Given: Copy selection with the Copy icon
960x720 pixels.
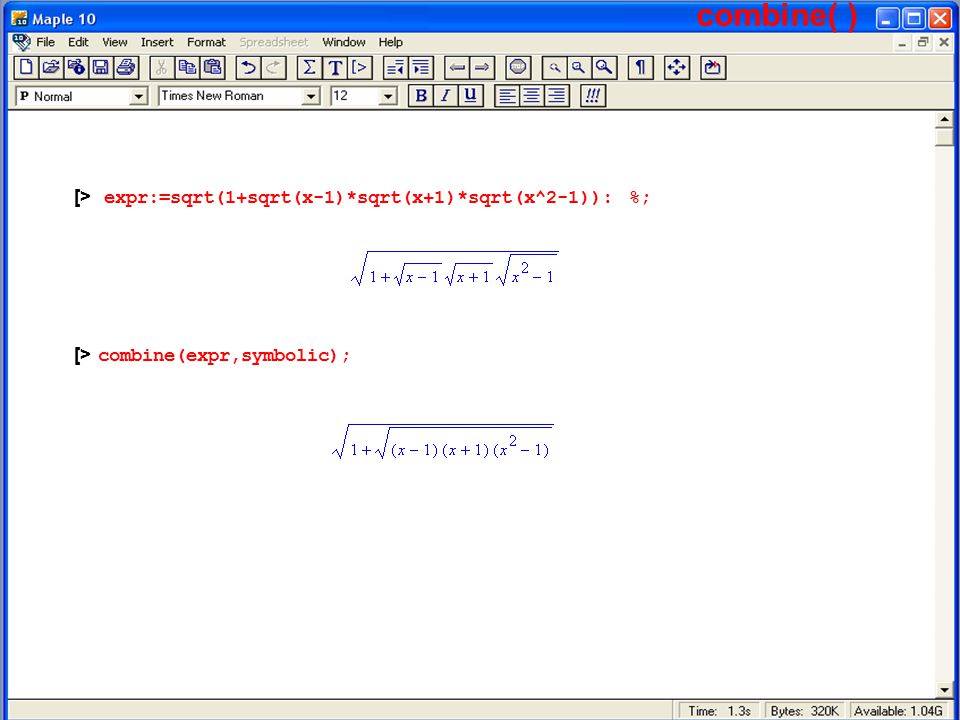Looking at the screenshot, I should (187, 67).
